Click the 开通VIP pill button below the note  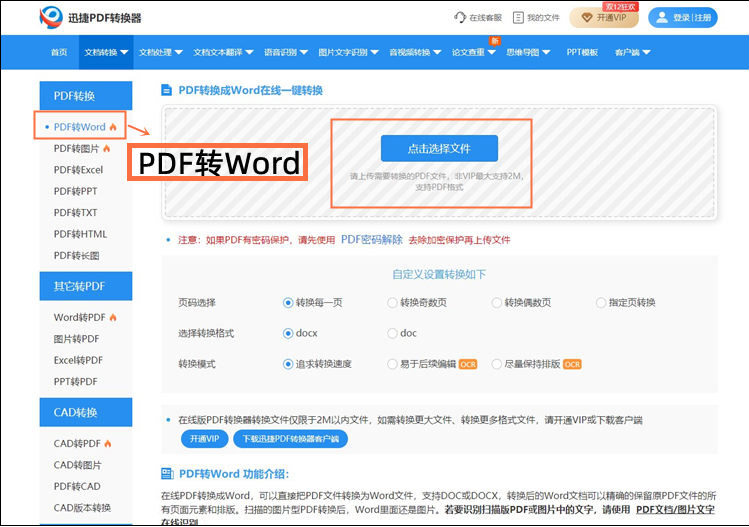click(x=204, y=439)
